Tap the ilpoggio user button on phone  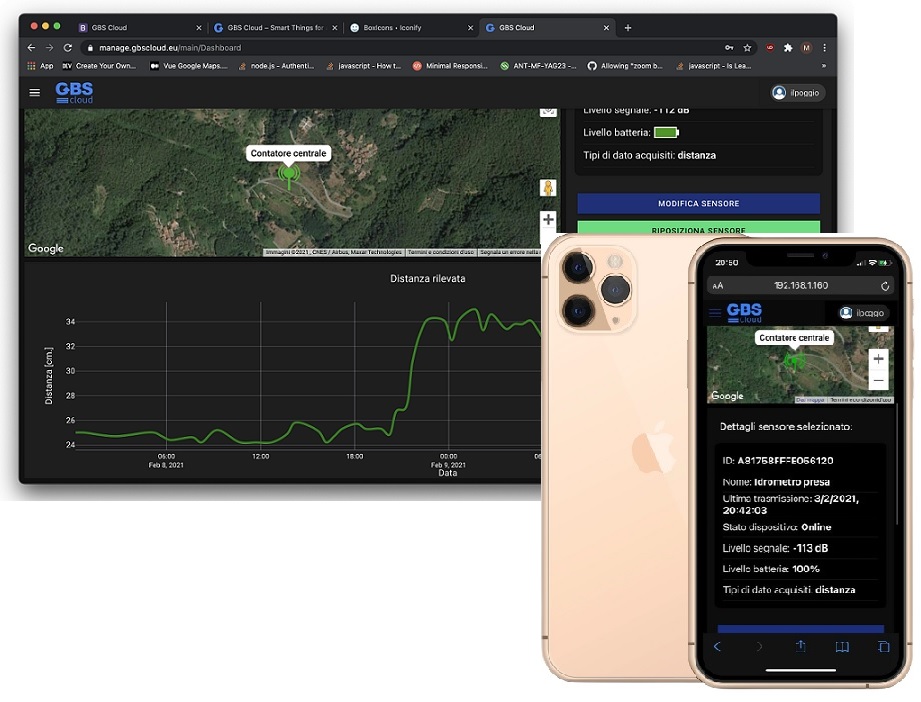coord(863,313)
